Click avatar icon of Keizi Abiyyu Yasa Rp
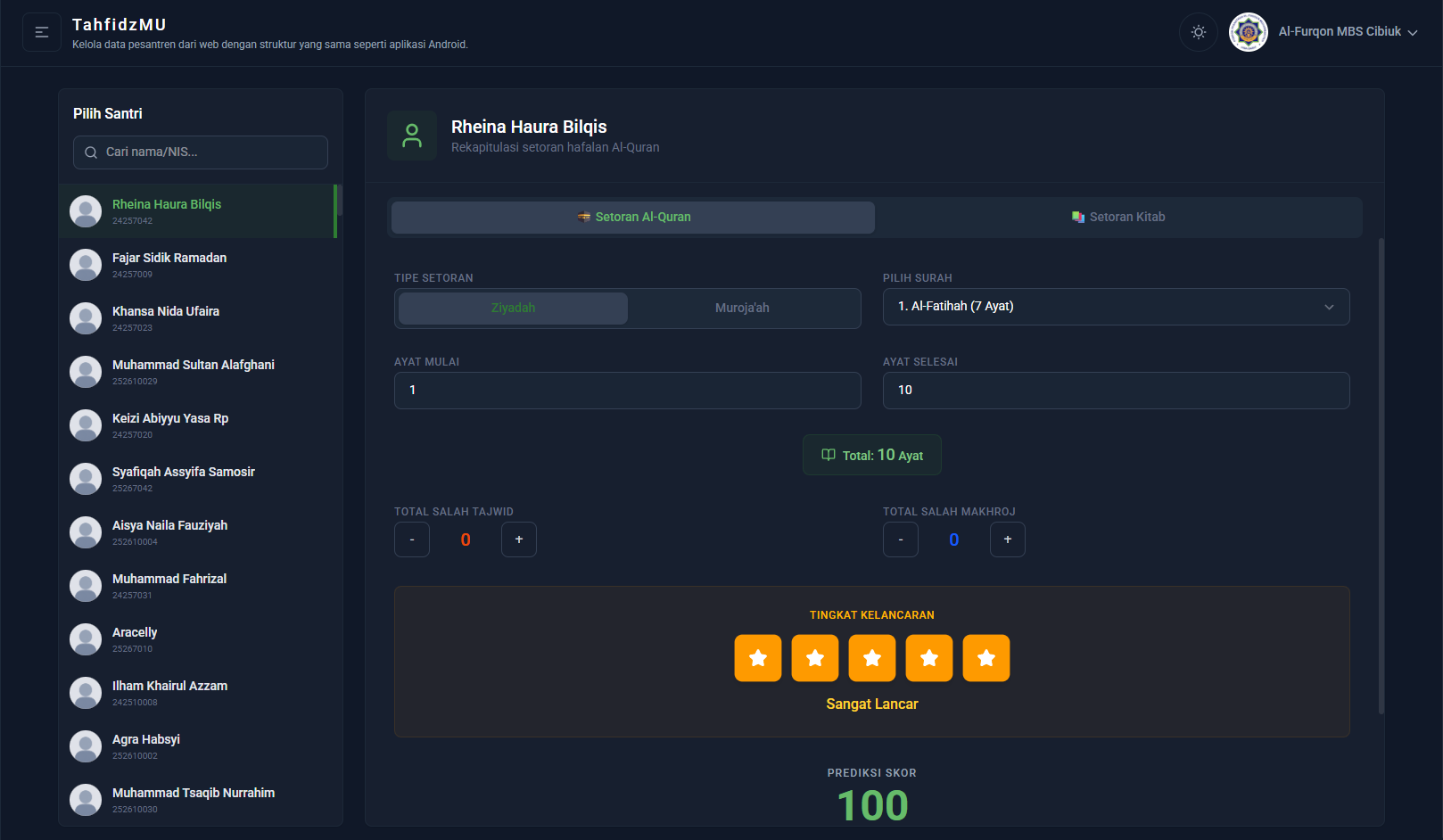The width and height of the screenshot is (1443, 840). point(86,425)
